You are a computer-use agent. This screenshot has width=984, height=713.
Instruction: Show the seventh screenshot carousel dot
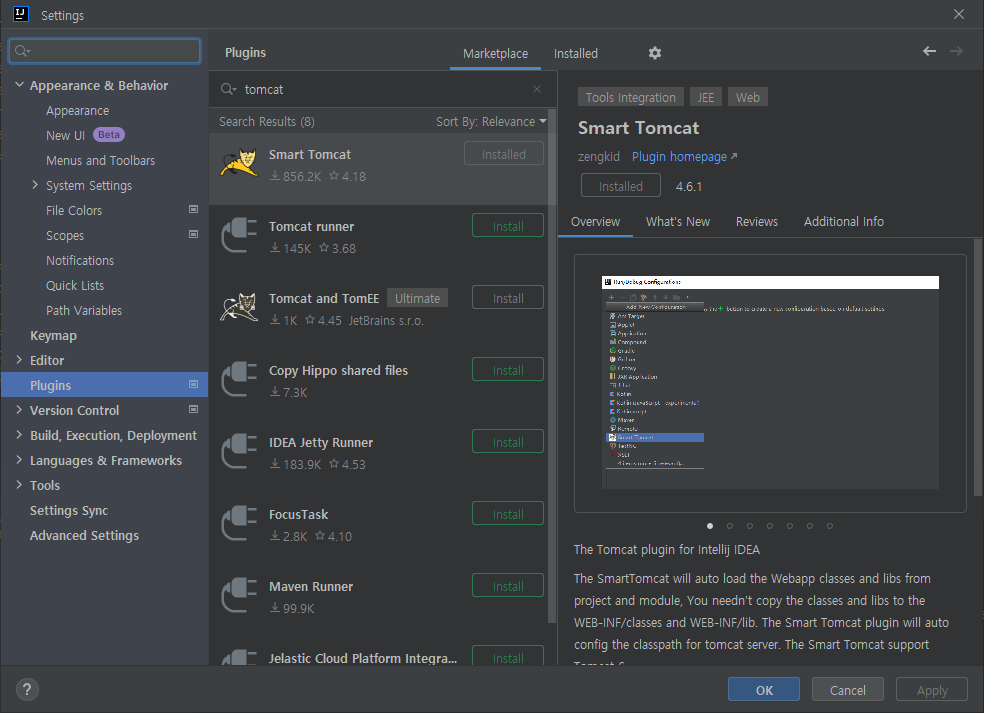coord(830,526)
